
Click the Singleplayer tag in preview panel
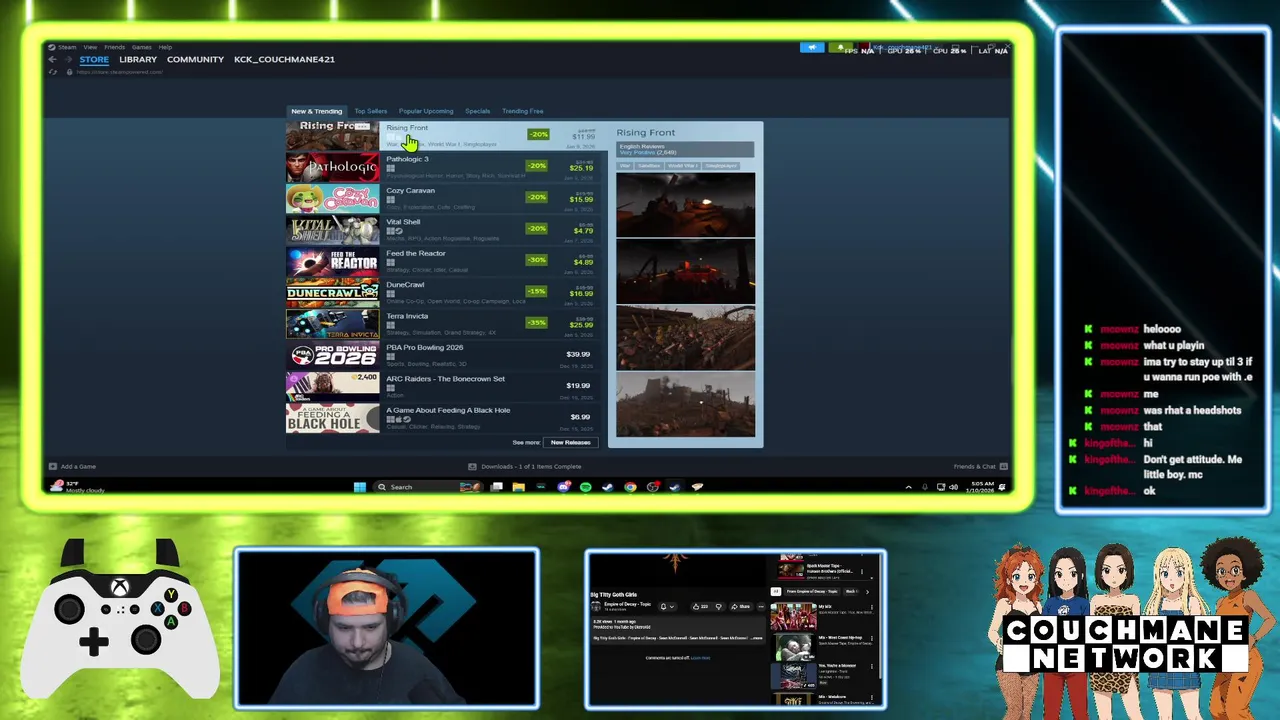(721, 166)
